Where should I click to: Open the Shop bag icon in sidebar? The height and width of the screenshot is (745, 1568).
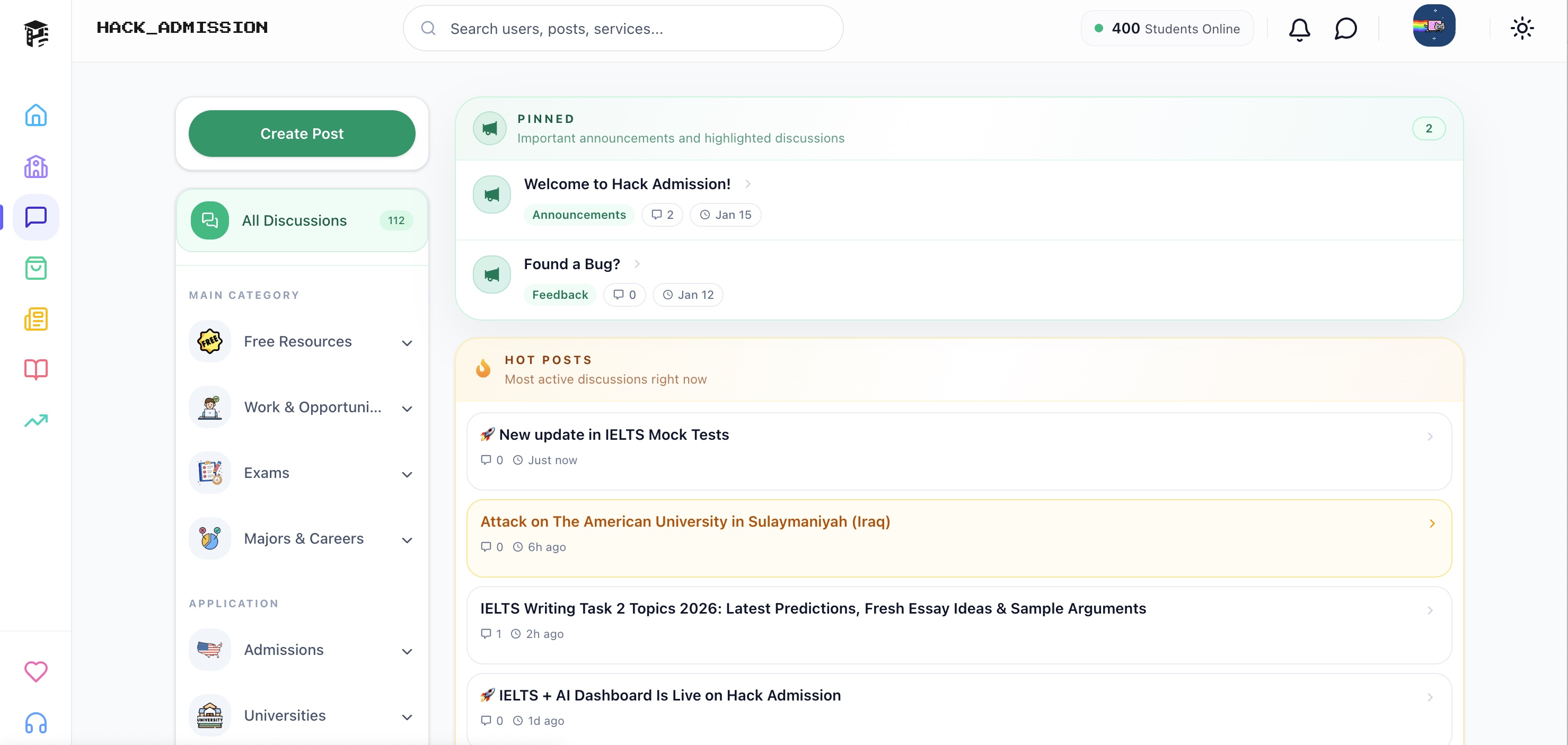[x=36, y=269]
